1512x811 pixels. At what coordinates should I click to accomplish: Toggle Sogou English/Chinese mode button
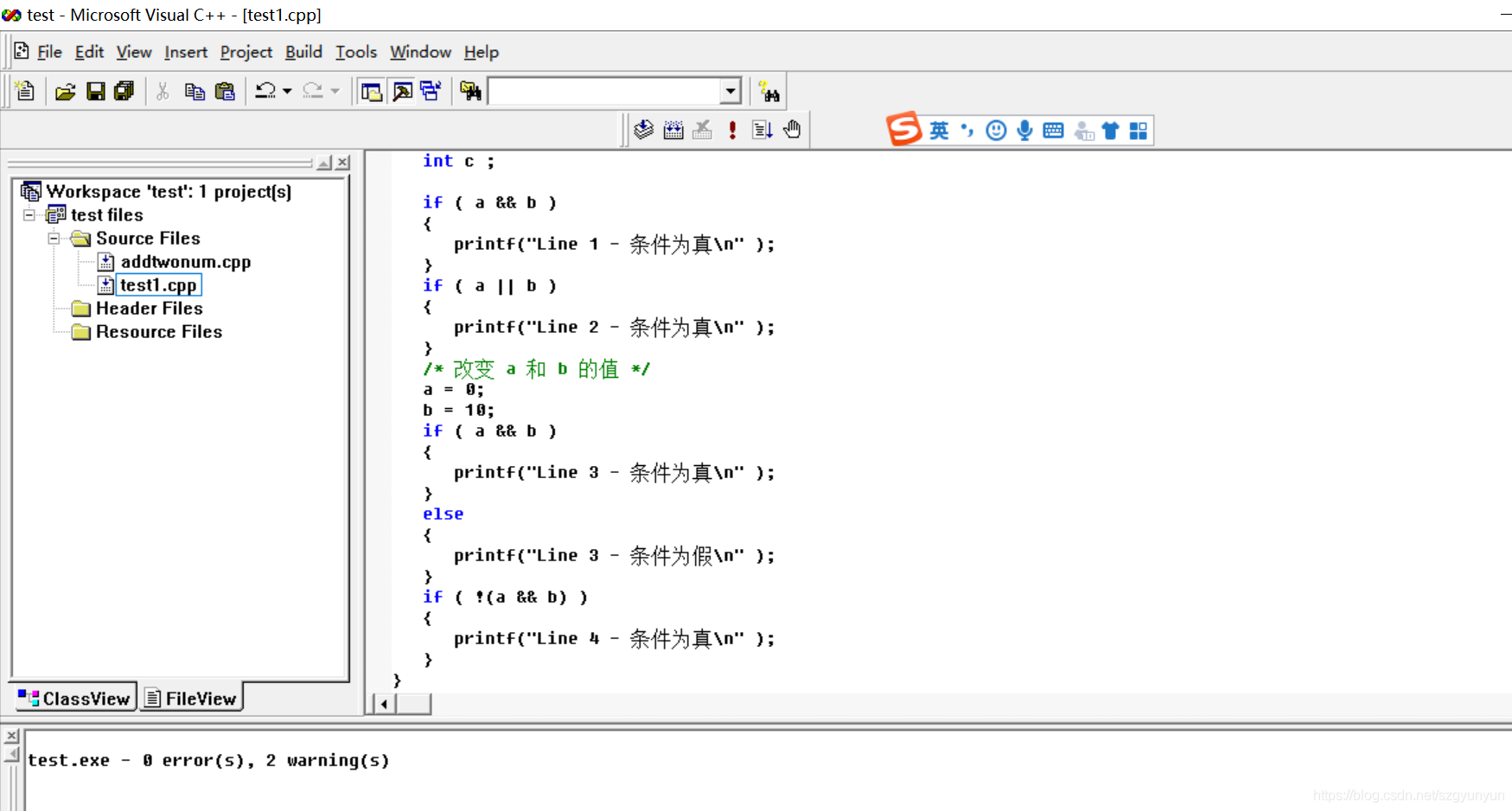[939, 131]
